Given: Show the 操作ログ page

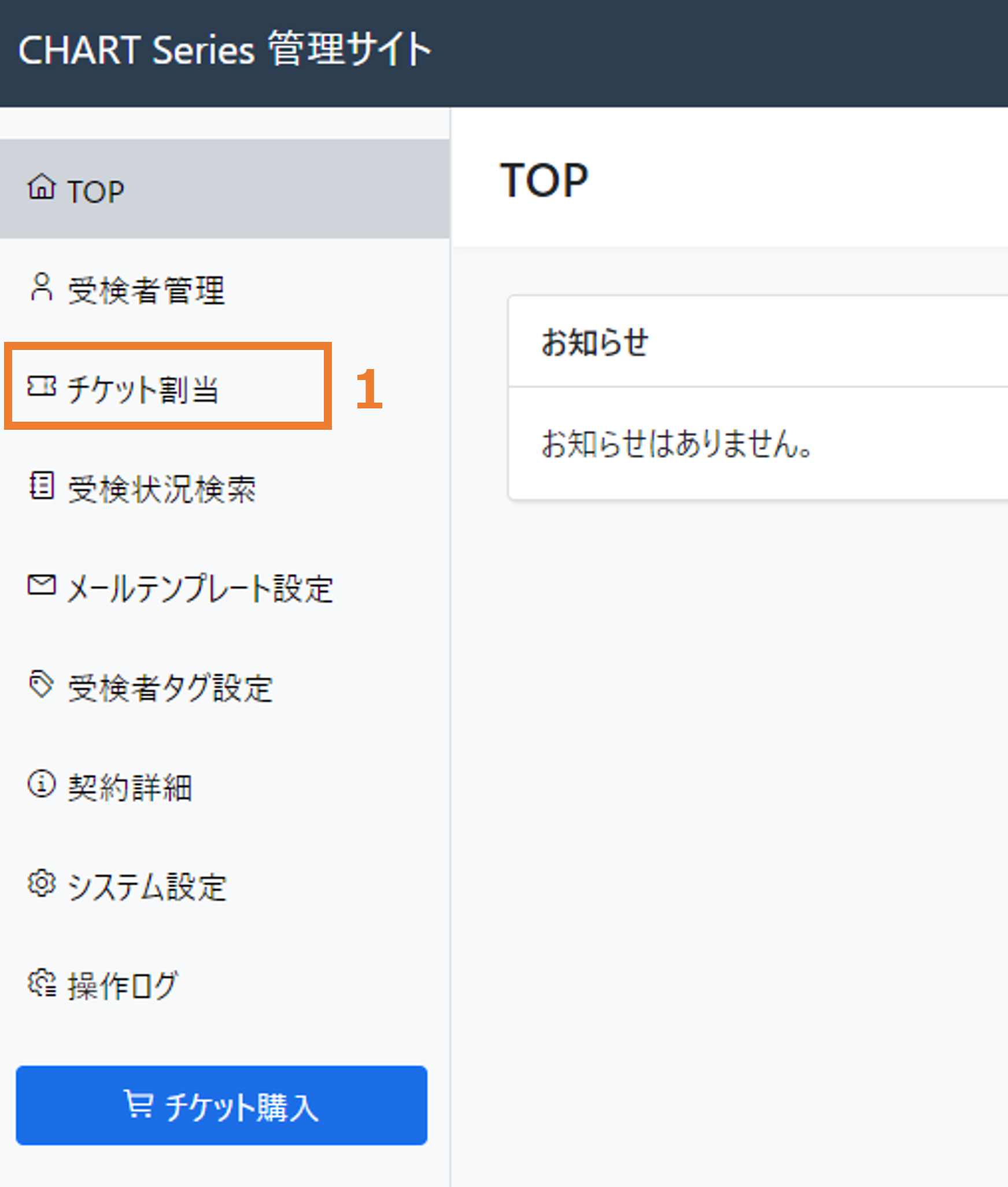Looking at the screenshot, I should tap(224, 985).
